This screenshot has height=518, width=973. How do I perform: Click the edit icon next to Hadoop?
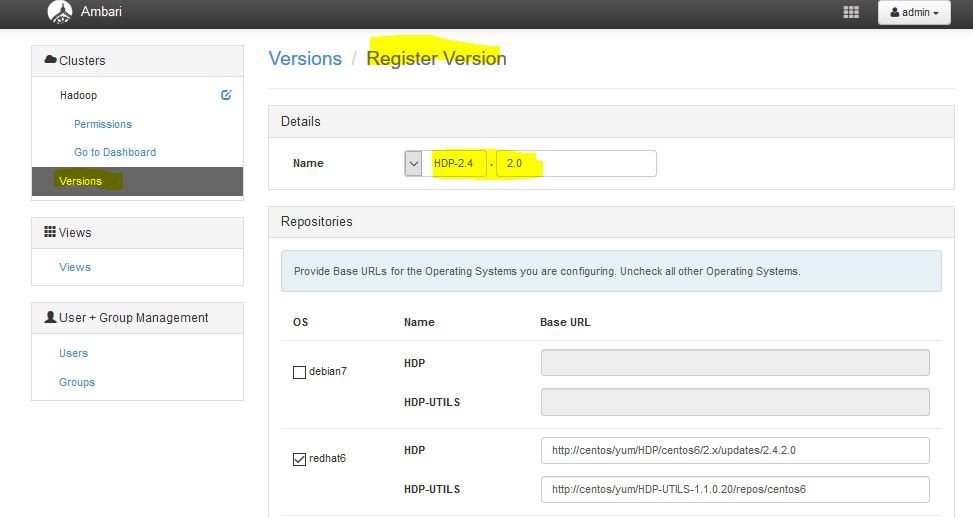(226, 95)
